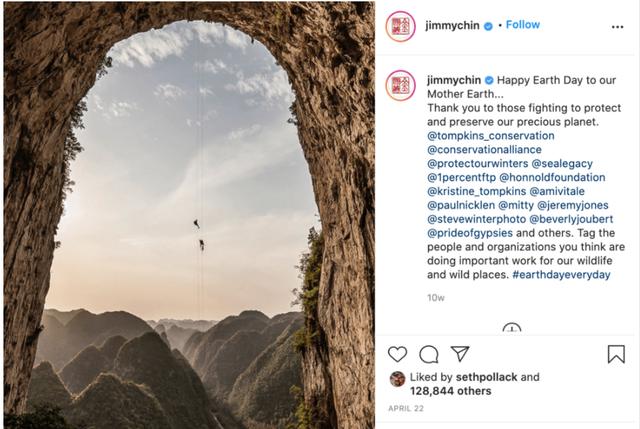Open the @prideofgypsies mention

pos(470,233)
